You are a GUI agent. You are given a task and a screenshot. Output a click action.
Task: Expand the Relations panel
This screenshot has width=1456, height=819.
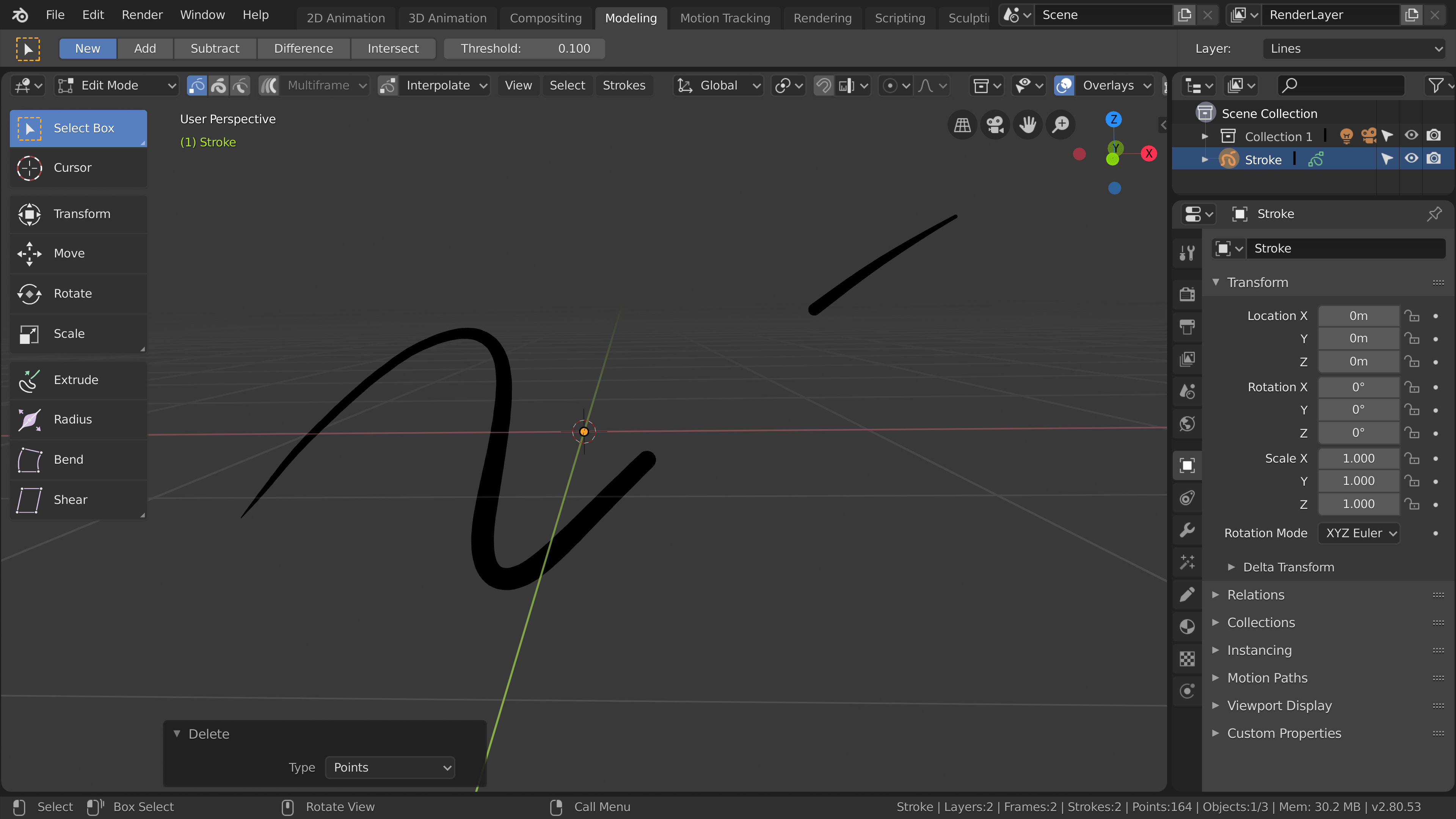(1255, 595)
